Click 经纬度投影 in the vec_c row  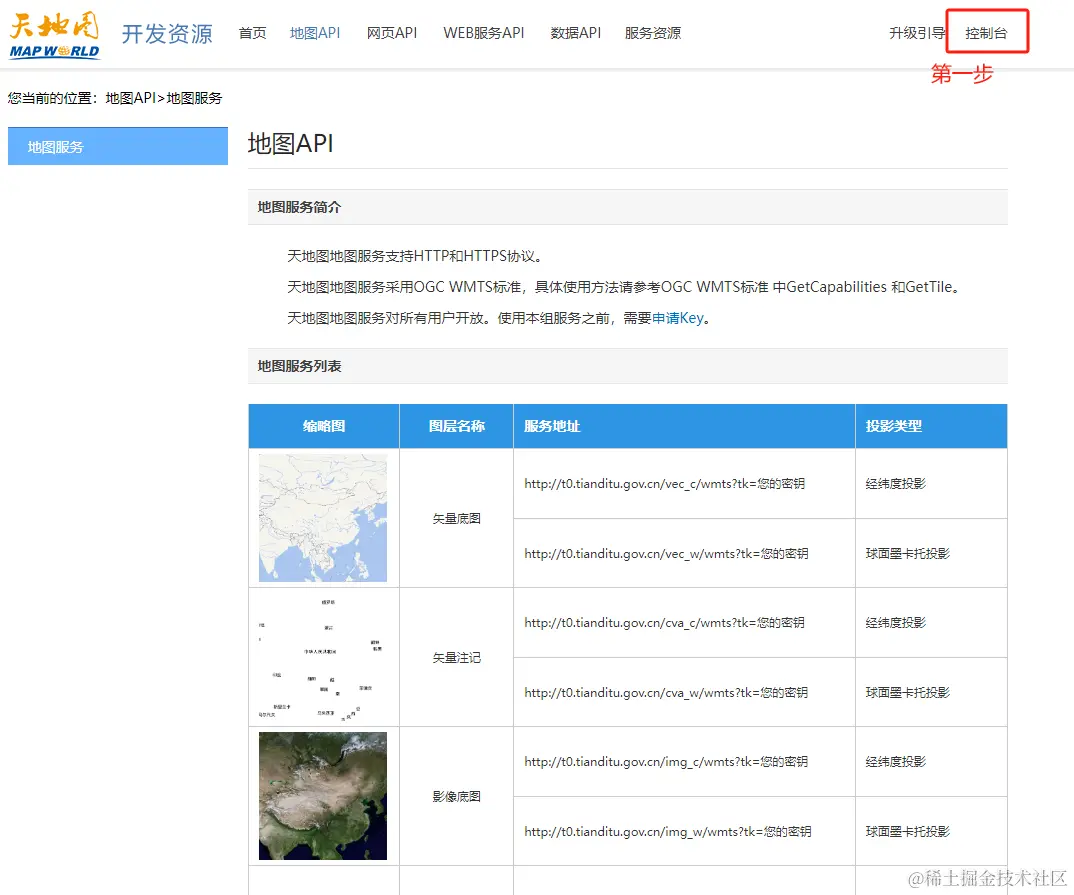tap(895, 483)
